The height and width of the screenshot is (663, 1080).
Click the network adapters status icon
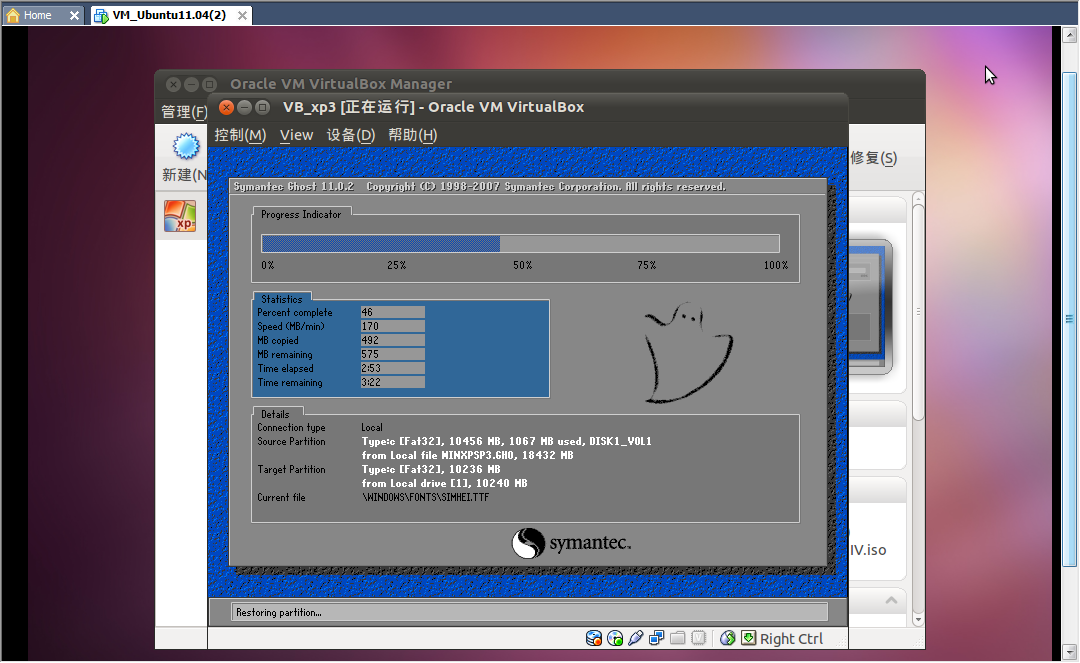point(656,638)
